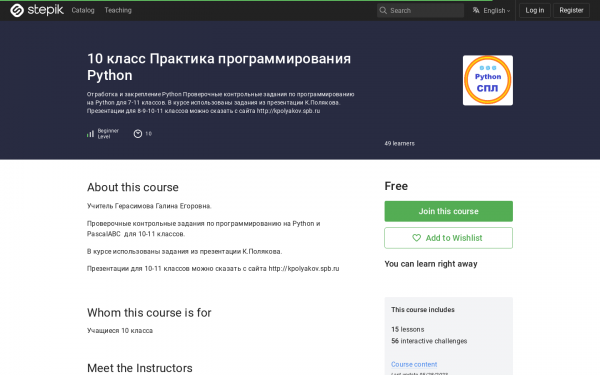Click the 'Whom this course is for' heading
The width and height of the screenshot is (600, 375).
click(149, 313)
